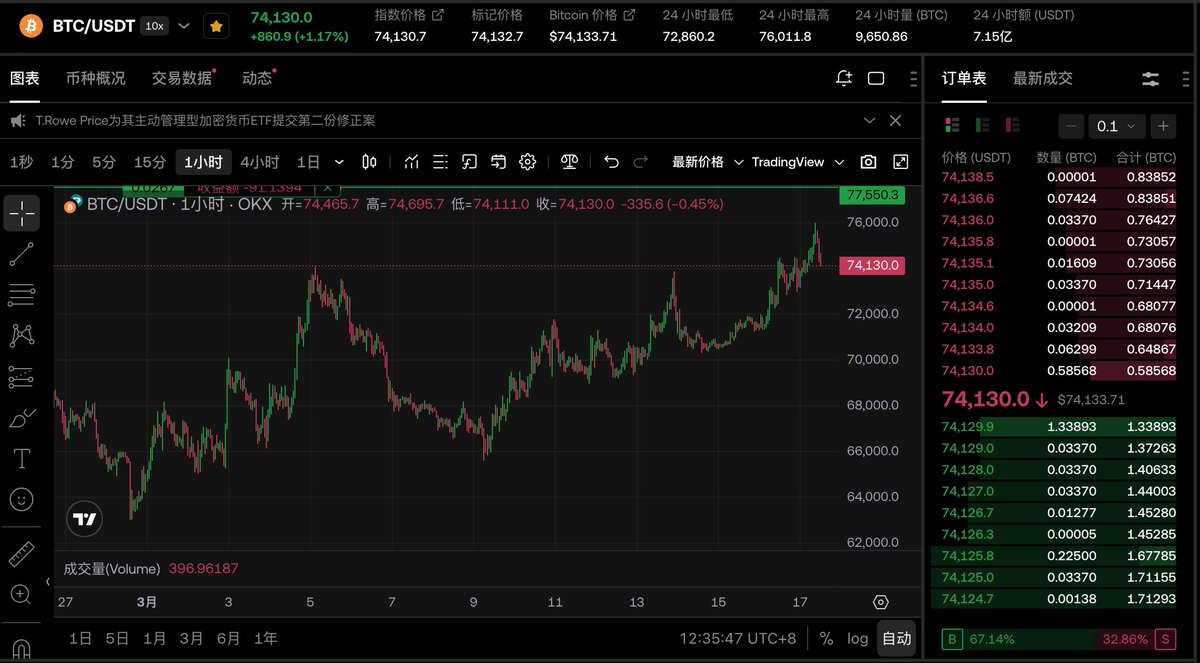Select the text annotation tool

tap(22, 458)
